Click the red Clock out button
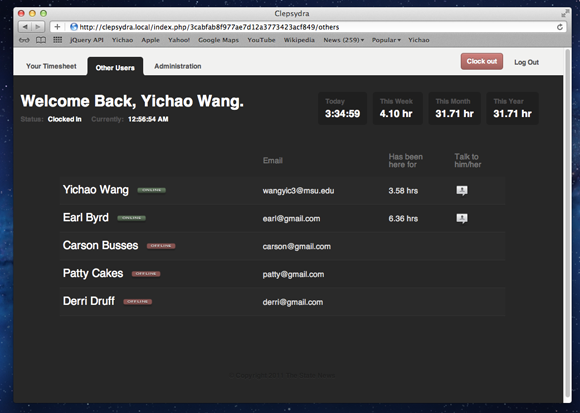This screenshot has width=580, height=413. (482, 61)
